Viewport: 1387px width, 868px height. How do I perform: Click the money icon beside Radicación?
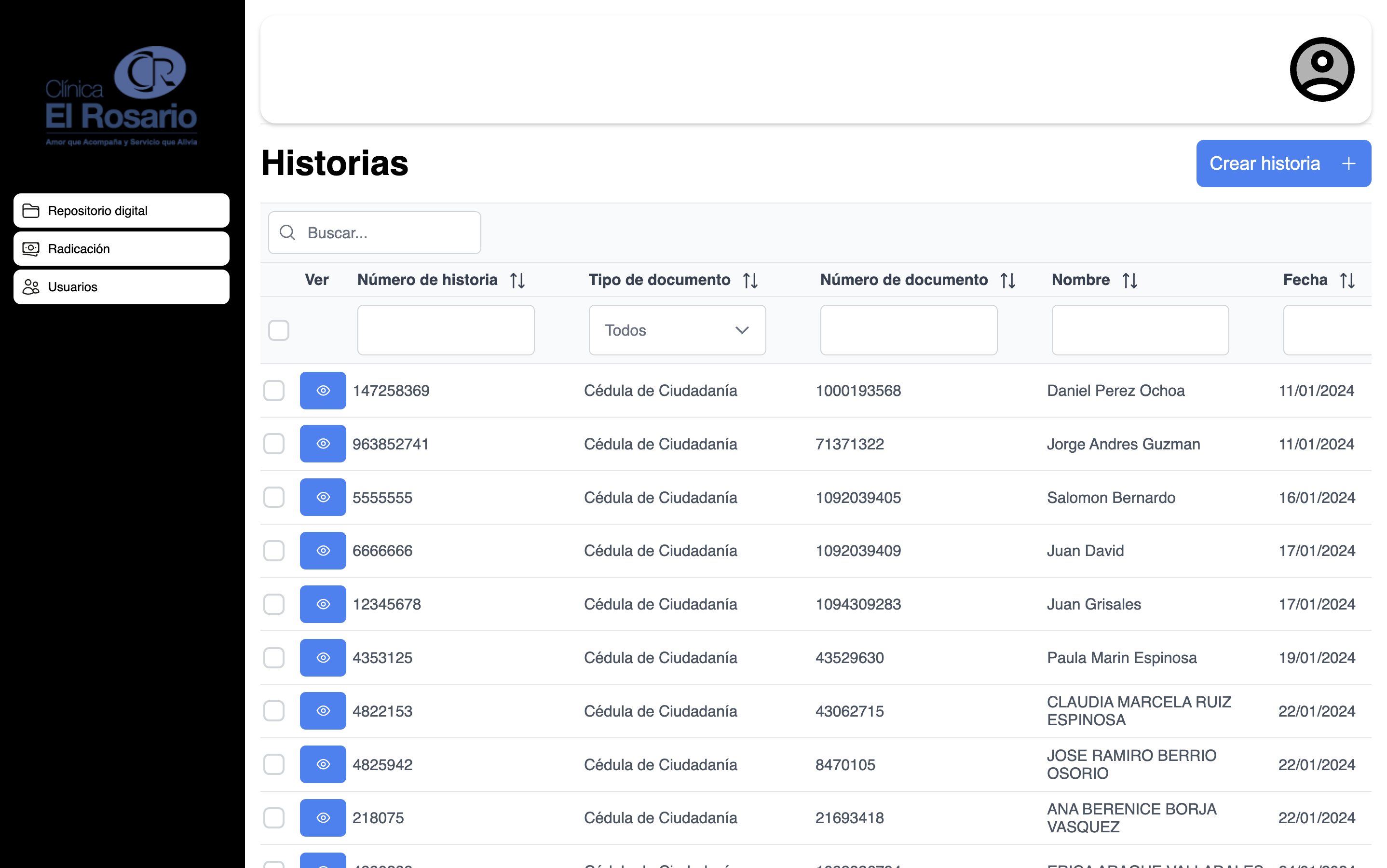[30, 248]
